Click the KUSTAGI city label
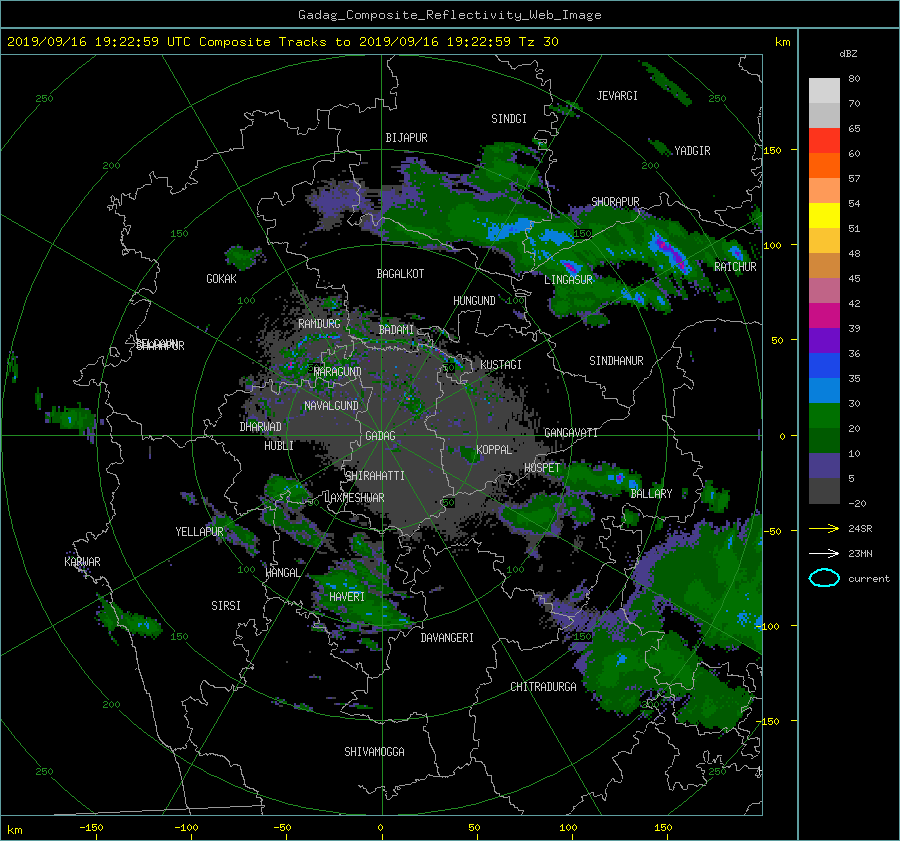This screenshot has width=900, height=841. (501, 365)
